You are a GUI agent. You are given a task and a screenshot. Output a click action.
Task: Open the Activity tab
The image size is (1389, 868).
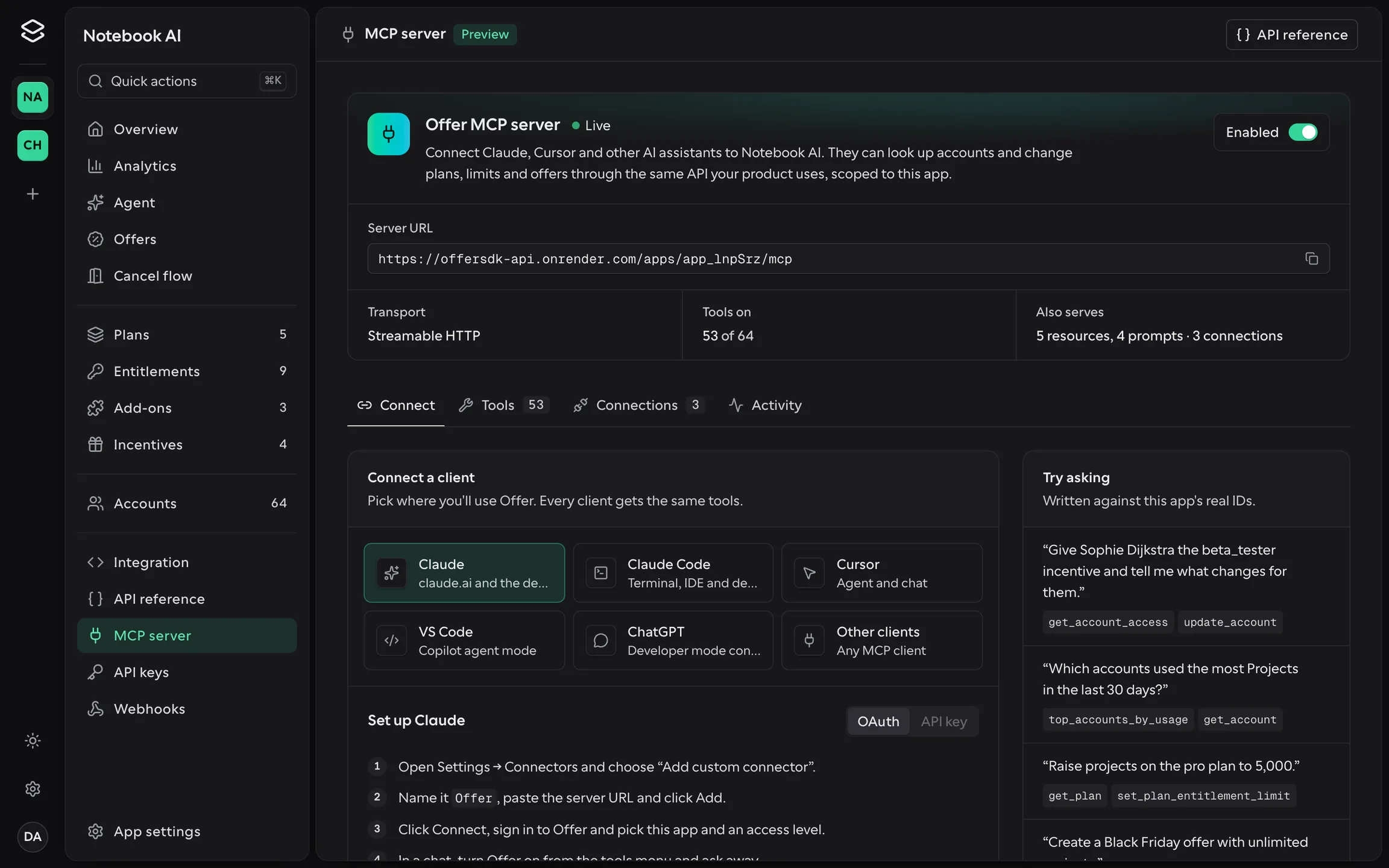click(x=765, y=405)
